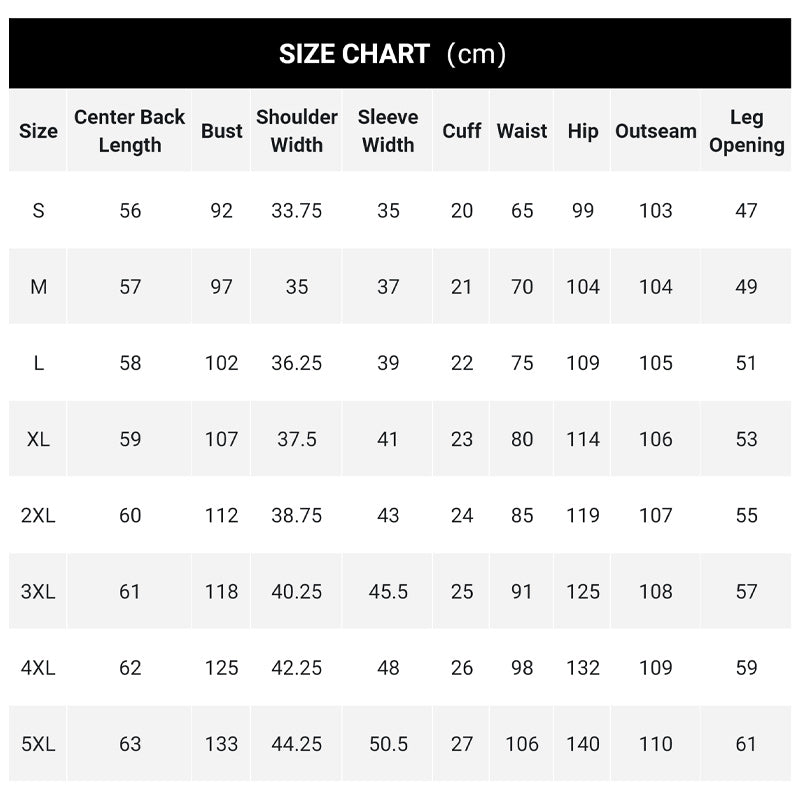Select the 5XL outseam value 110
This screenshot has height=800, width=800.
(656, 744)
